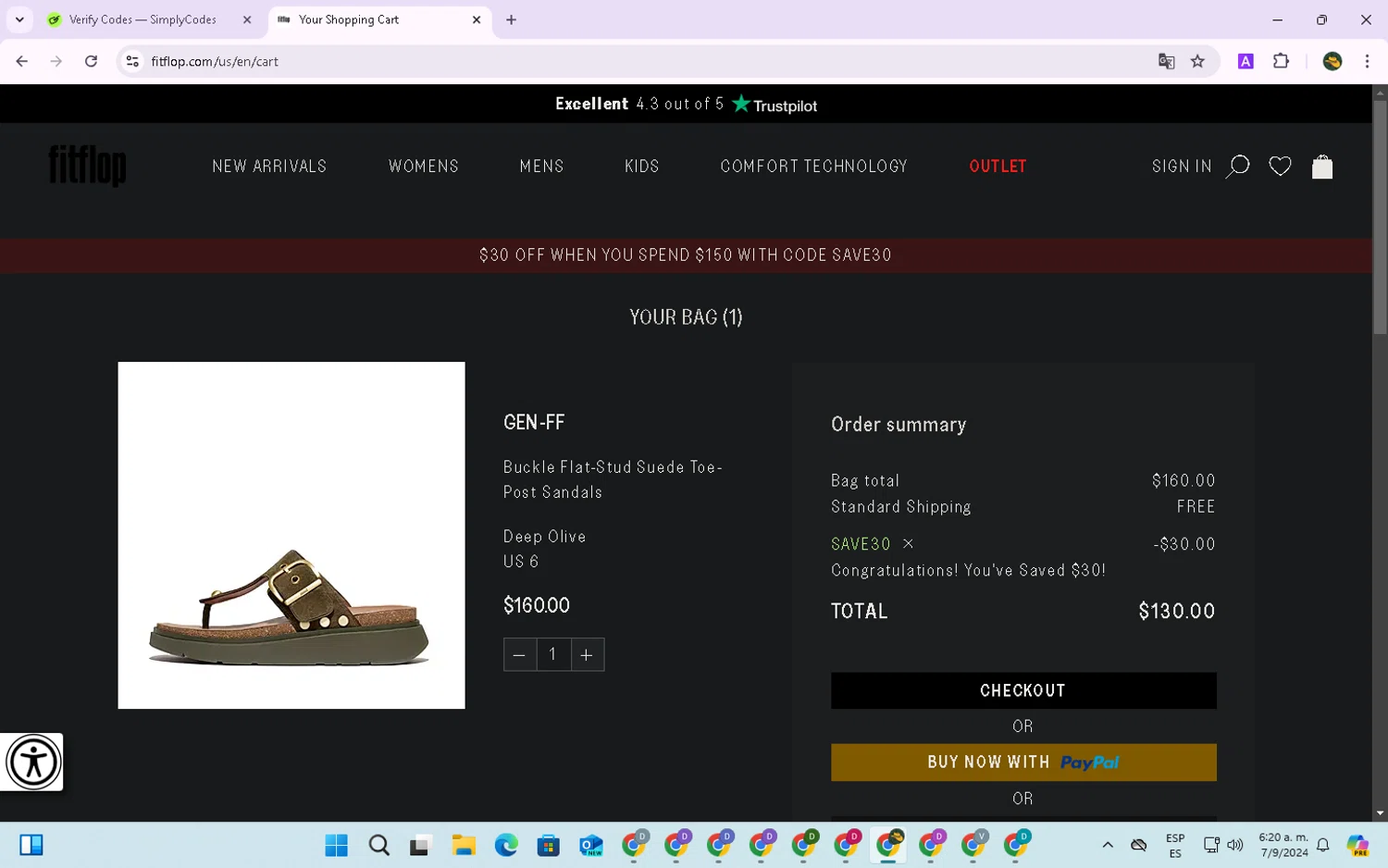This screenshot has height=868, width=1388.
Task: Click the page vertical scrollbar
Action: 1380,217
